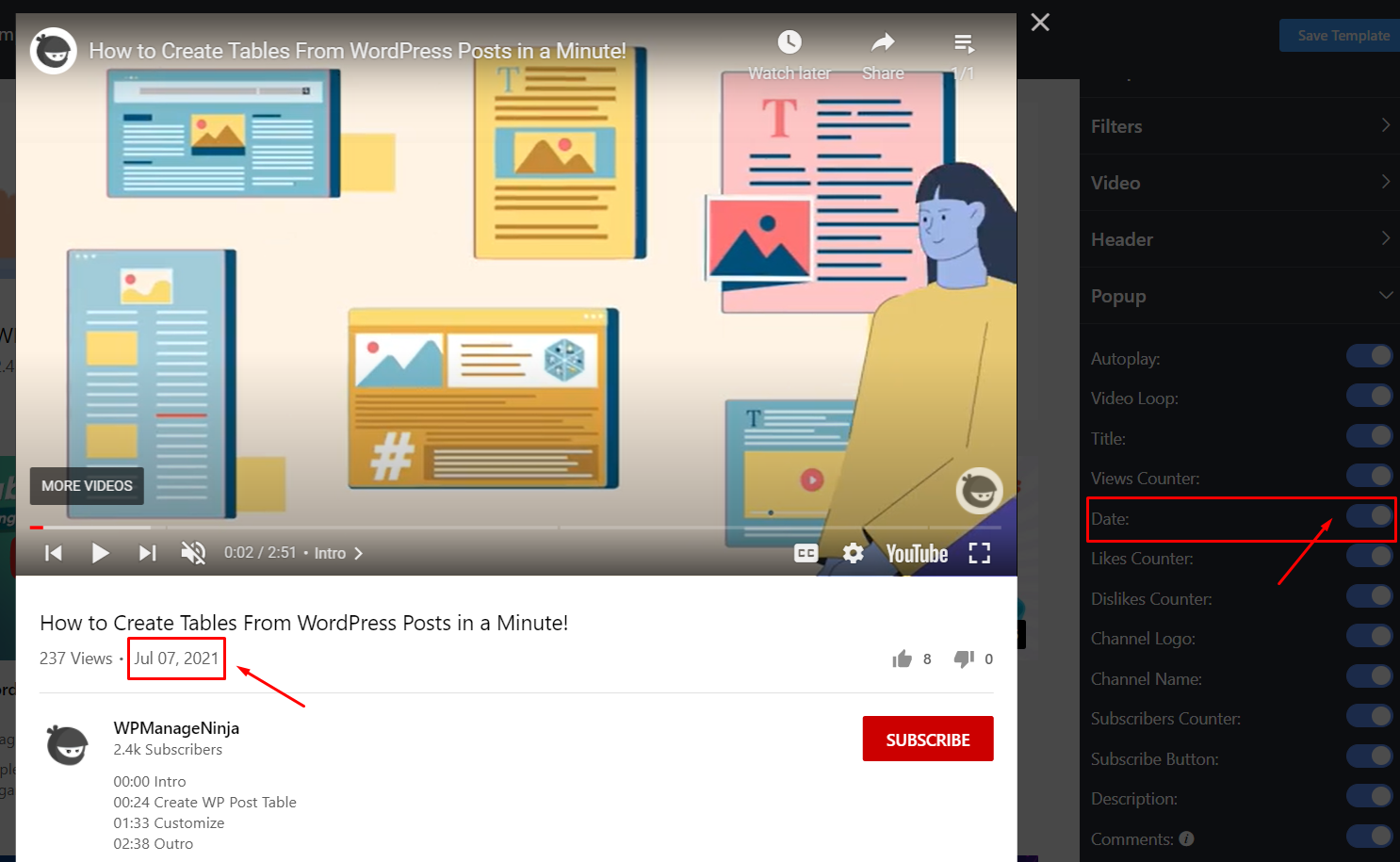Expand the Filters section
The height and width of the screenshot is (862, 1400).
(x=1240, y=126)
